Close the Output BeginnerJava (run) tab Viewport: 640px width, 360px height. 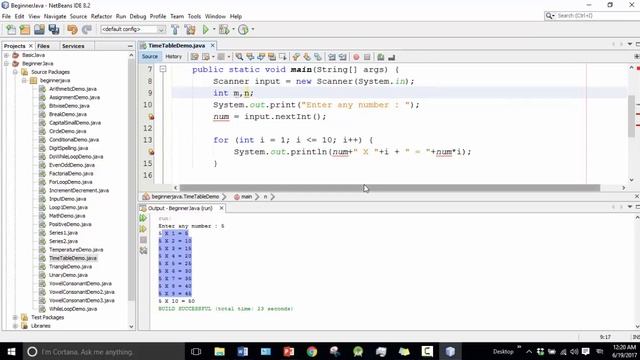tap(222, 208)
